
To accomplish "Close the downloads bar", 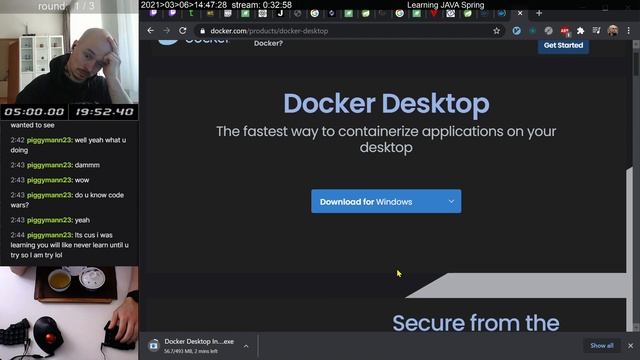I will [631, 346].
